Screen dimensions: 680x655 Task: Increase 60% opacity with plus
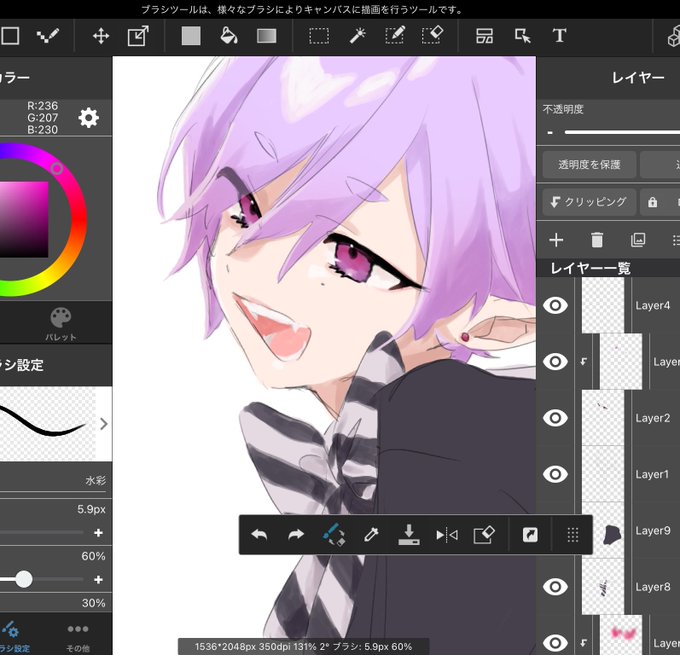pos(98,580)
